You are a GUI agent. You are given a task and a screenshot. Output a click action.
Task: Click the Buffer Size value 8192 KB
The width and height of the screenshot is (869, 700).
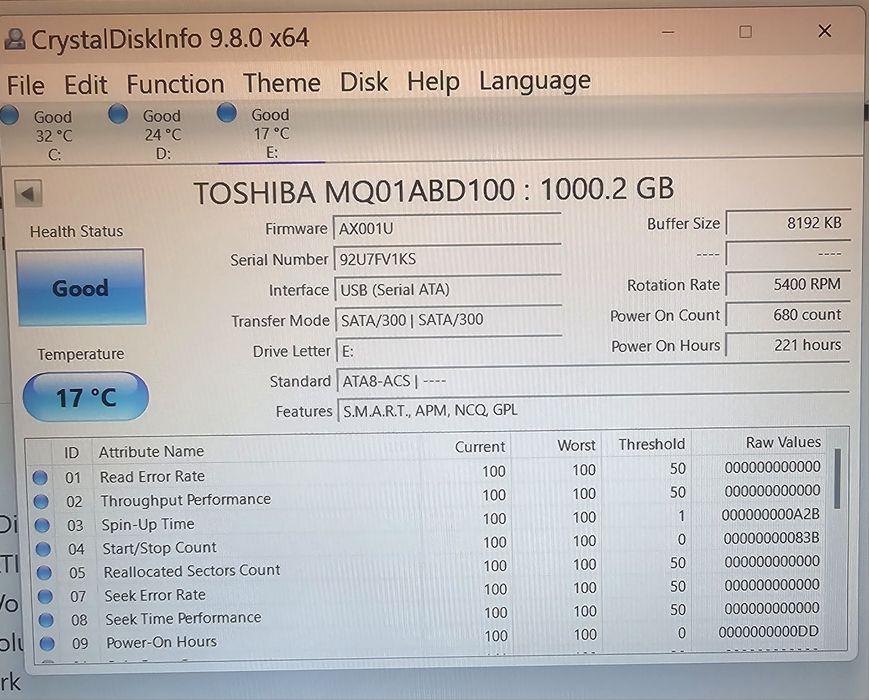pyautogui.click(x=788, y=223)
